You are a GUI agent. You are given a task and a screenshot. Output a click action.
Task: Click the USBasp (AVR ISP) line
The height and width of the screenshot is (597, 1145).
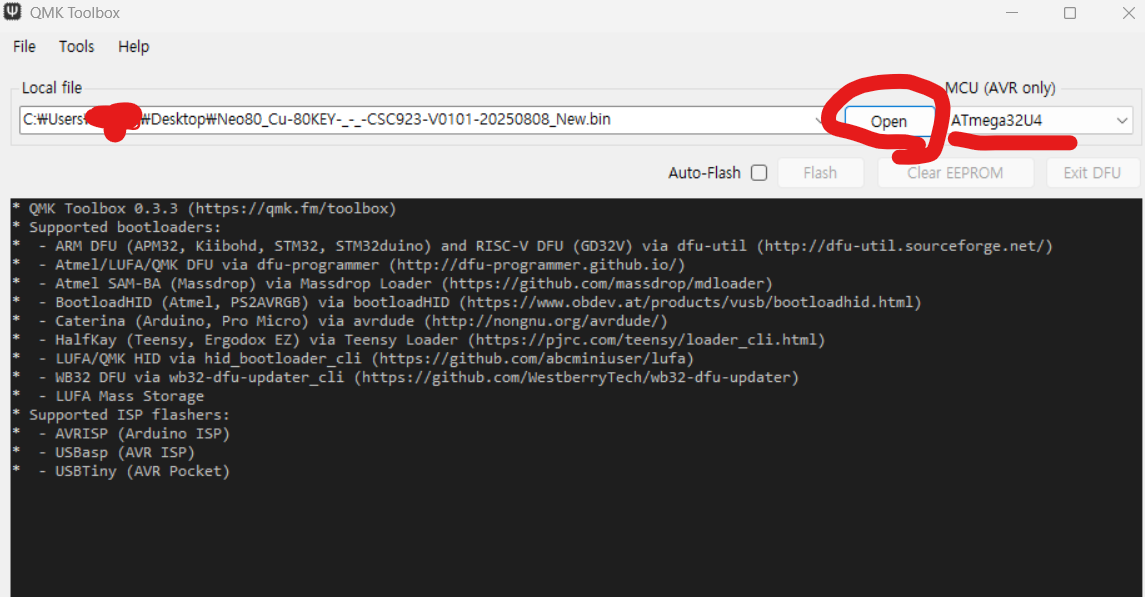click(x=116, y=452)
